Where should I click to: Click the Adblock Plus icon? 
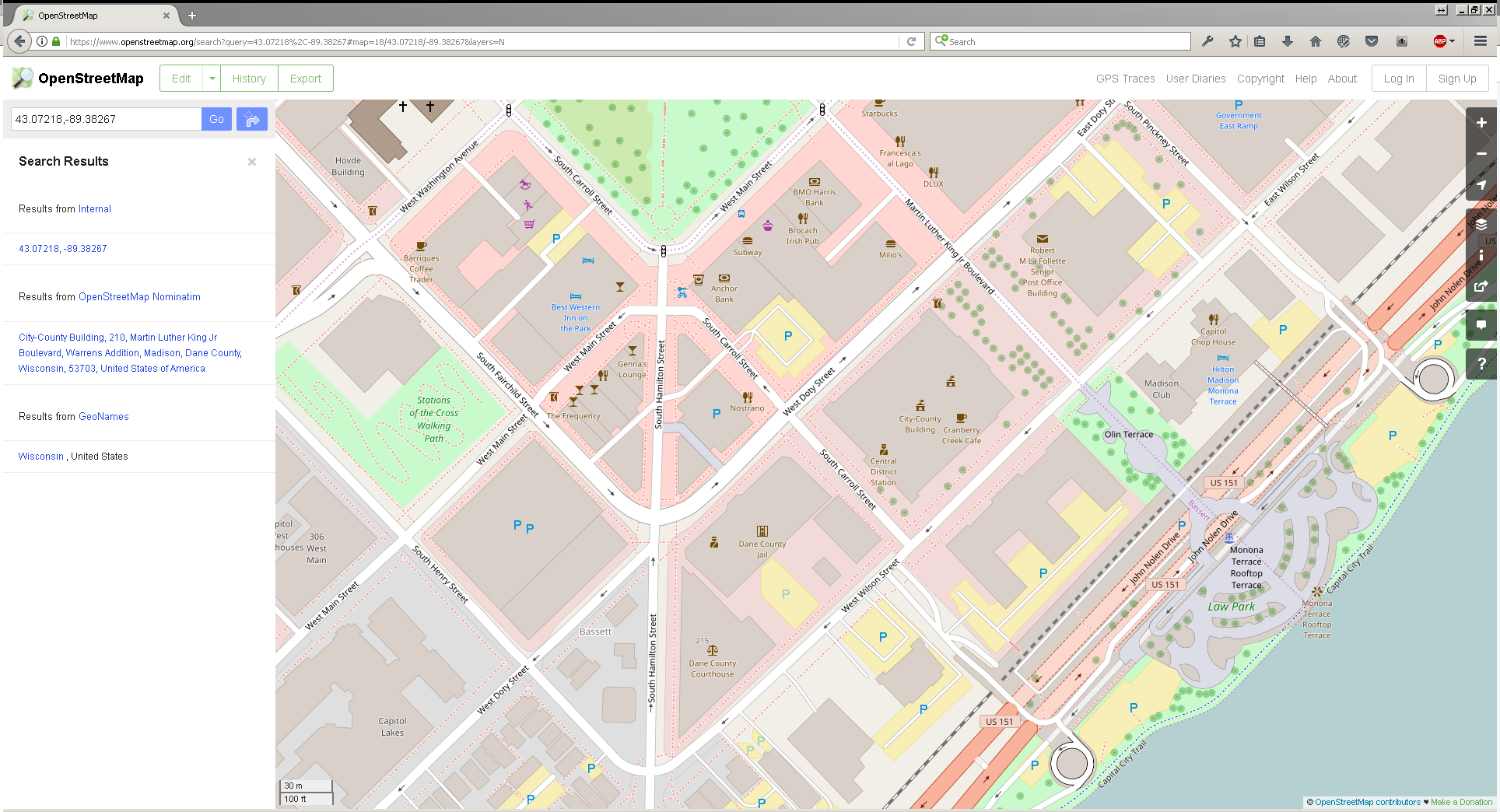click(1439, 41)
